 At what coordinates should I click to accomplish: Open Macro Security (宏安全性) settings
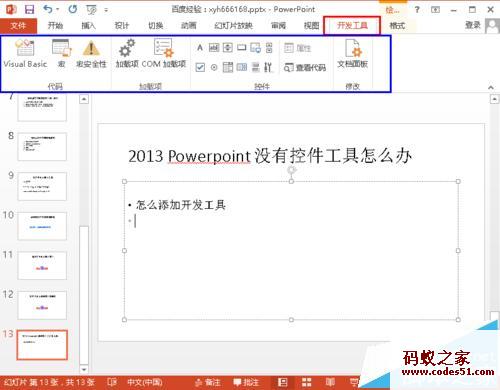(x=91, y=54)
